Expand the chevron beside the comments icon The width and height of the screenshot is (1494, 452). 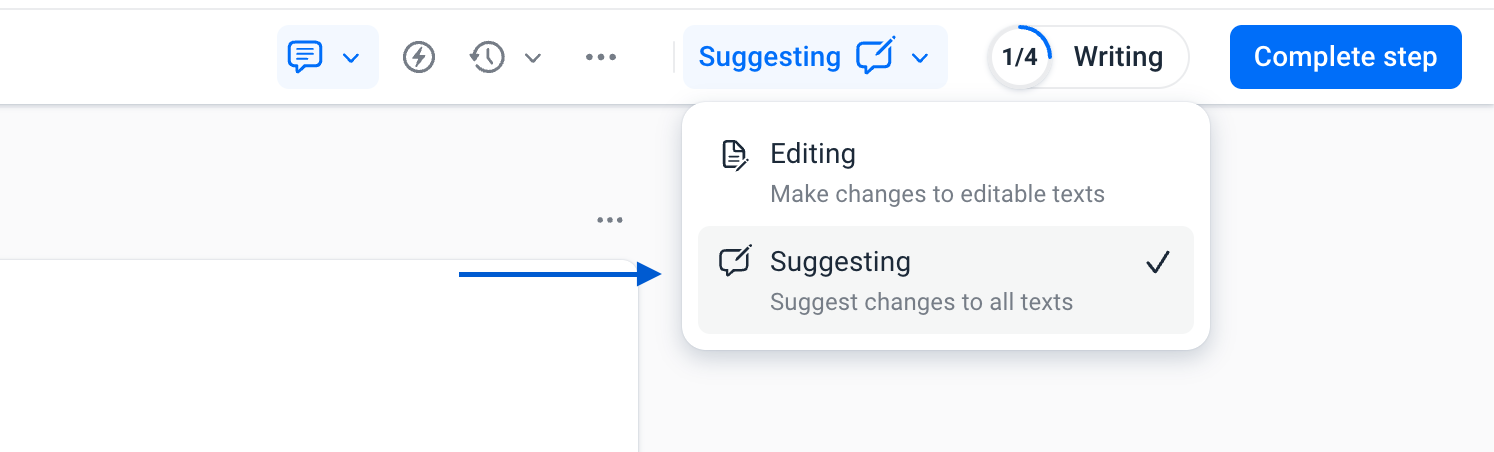351,58
